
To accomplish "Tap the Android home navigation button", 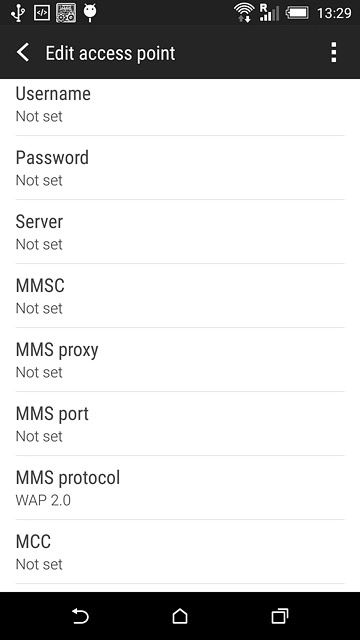I will pos(180,616).
